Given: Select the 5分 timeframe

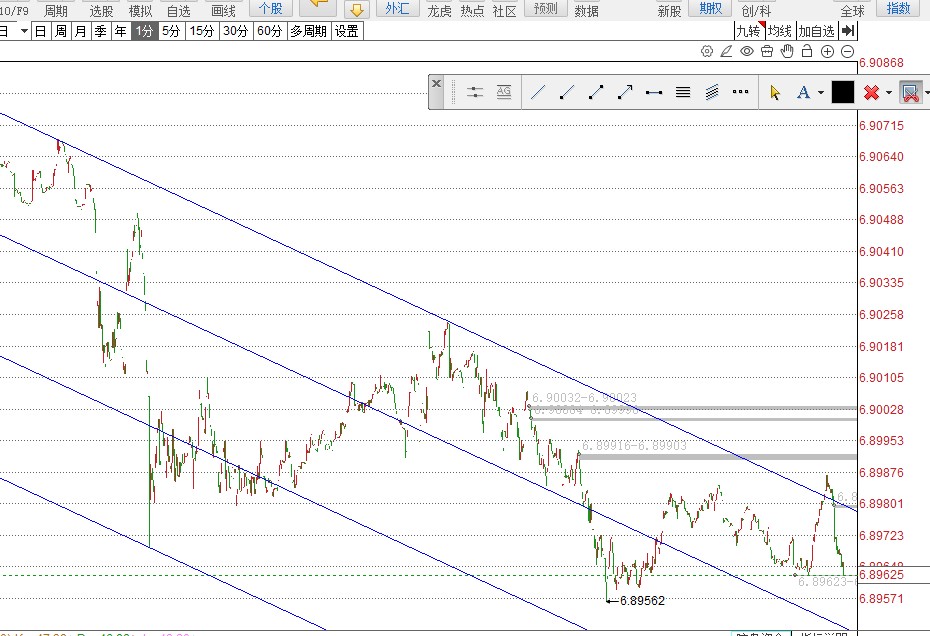Looking at the screenshot, I should (x=171, y=31).
